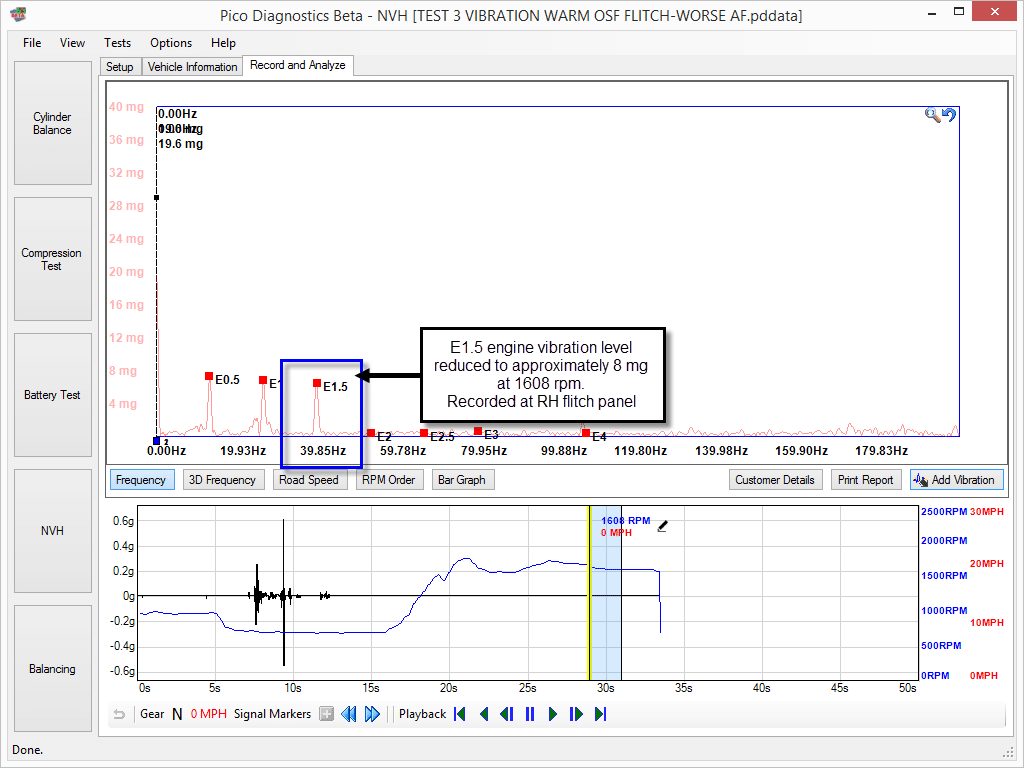Screen dimensions: 1024x768
Task: Click the Print Report button
Action: [866, 480]
